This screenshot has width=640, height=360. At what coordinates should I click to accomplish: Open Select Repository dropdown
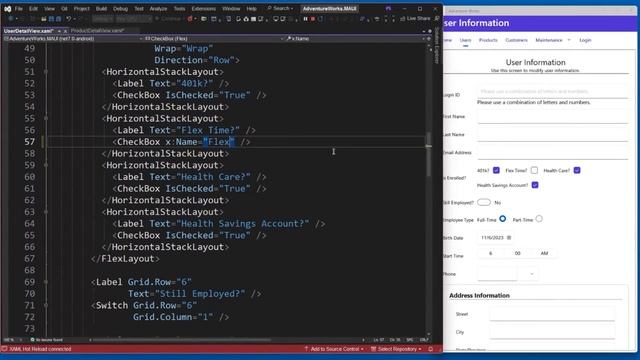pyautogui.click(x=396, y=349)
